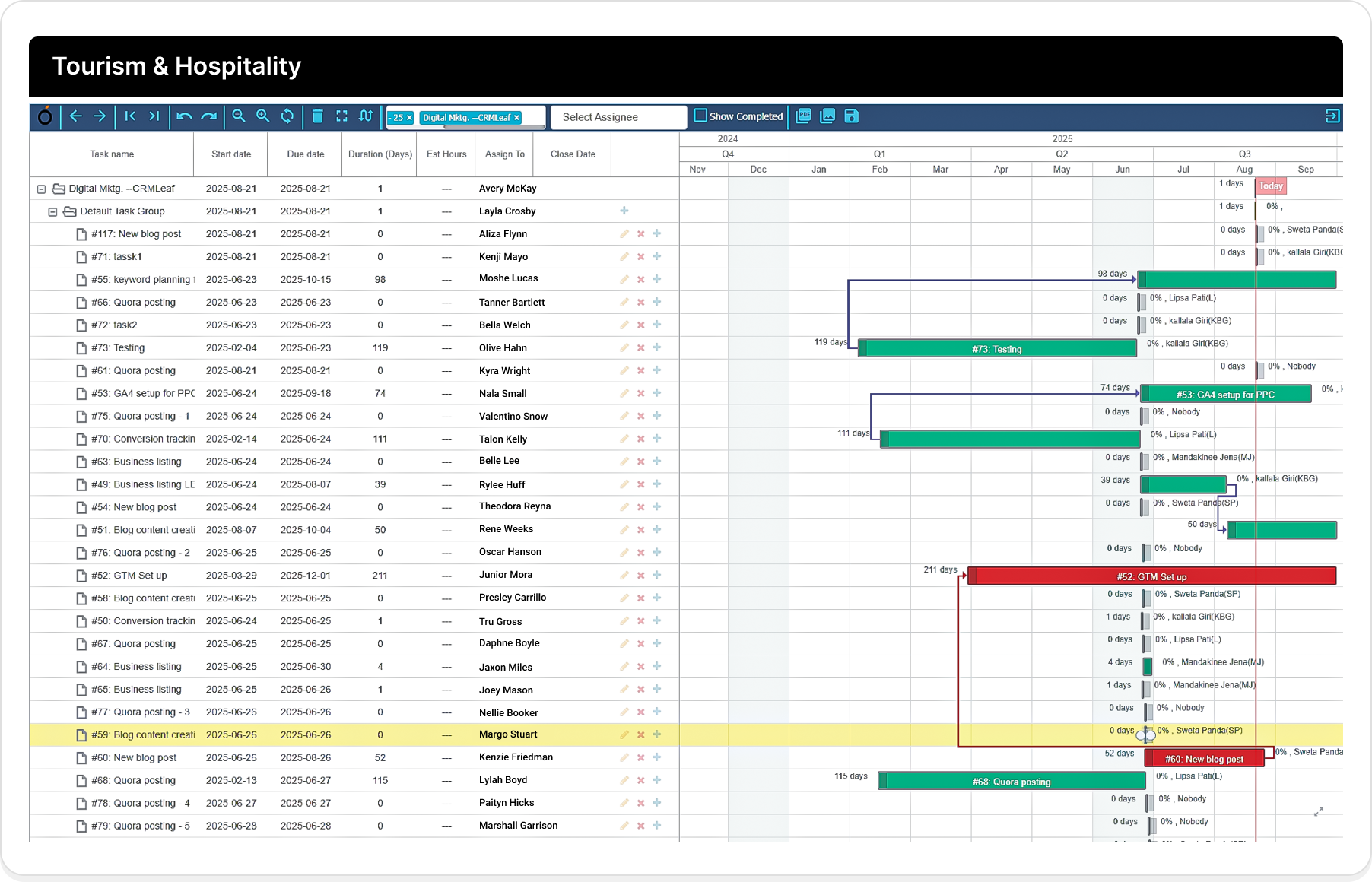
Task: Collapse the Digital Mktg. --CRMLeaf project
Action: click(x=42, y=189)
